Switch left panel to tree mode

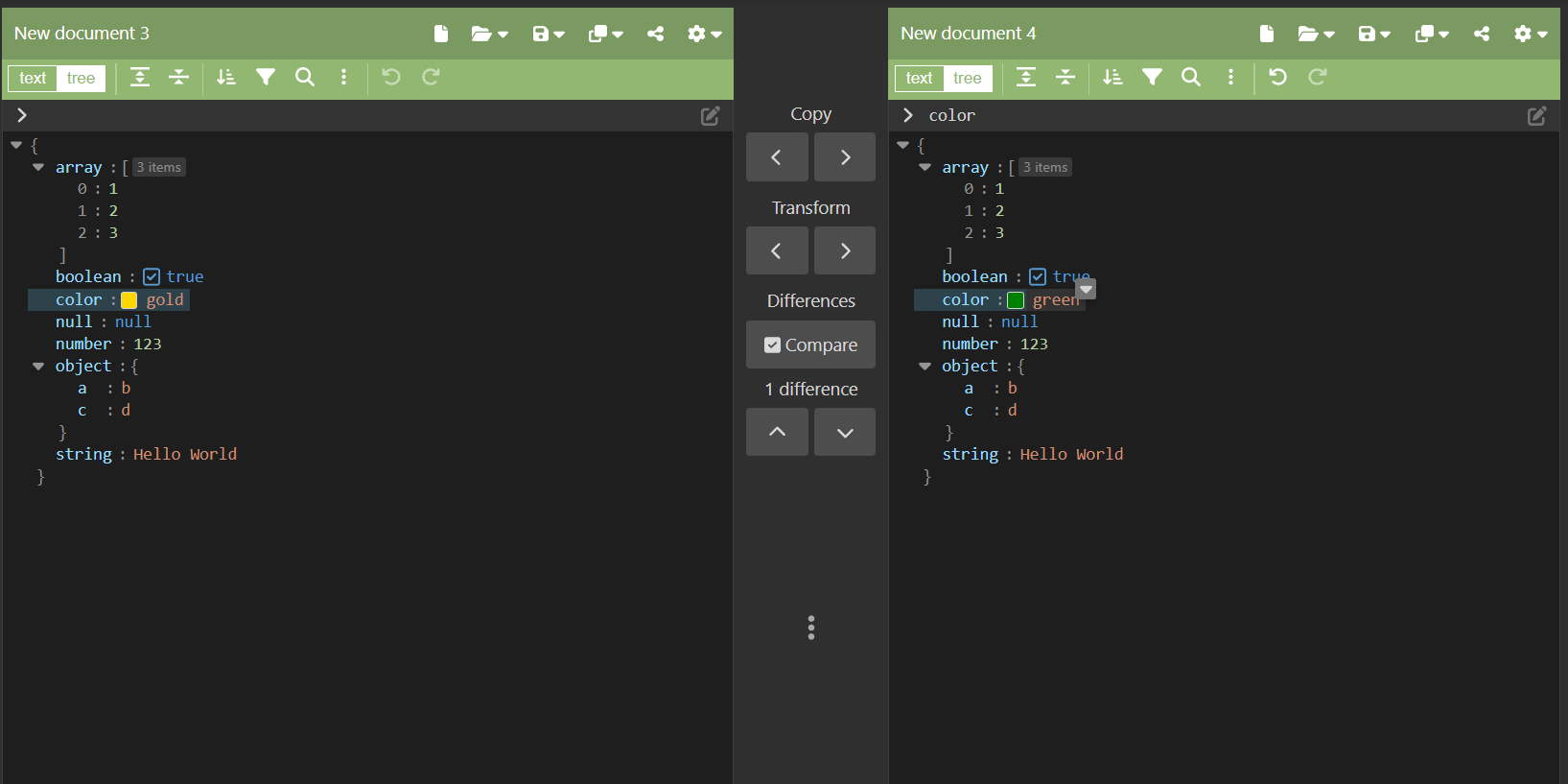tap(82, 78)
